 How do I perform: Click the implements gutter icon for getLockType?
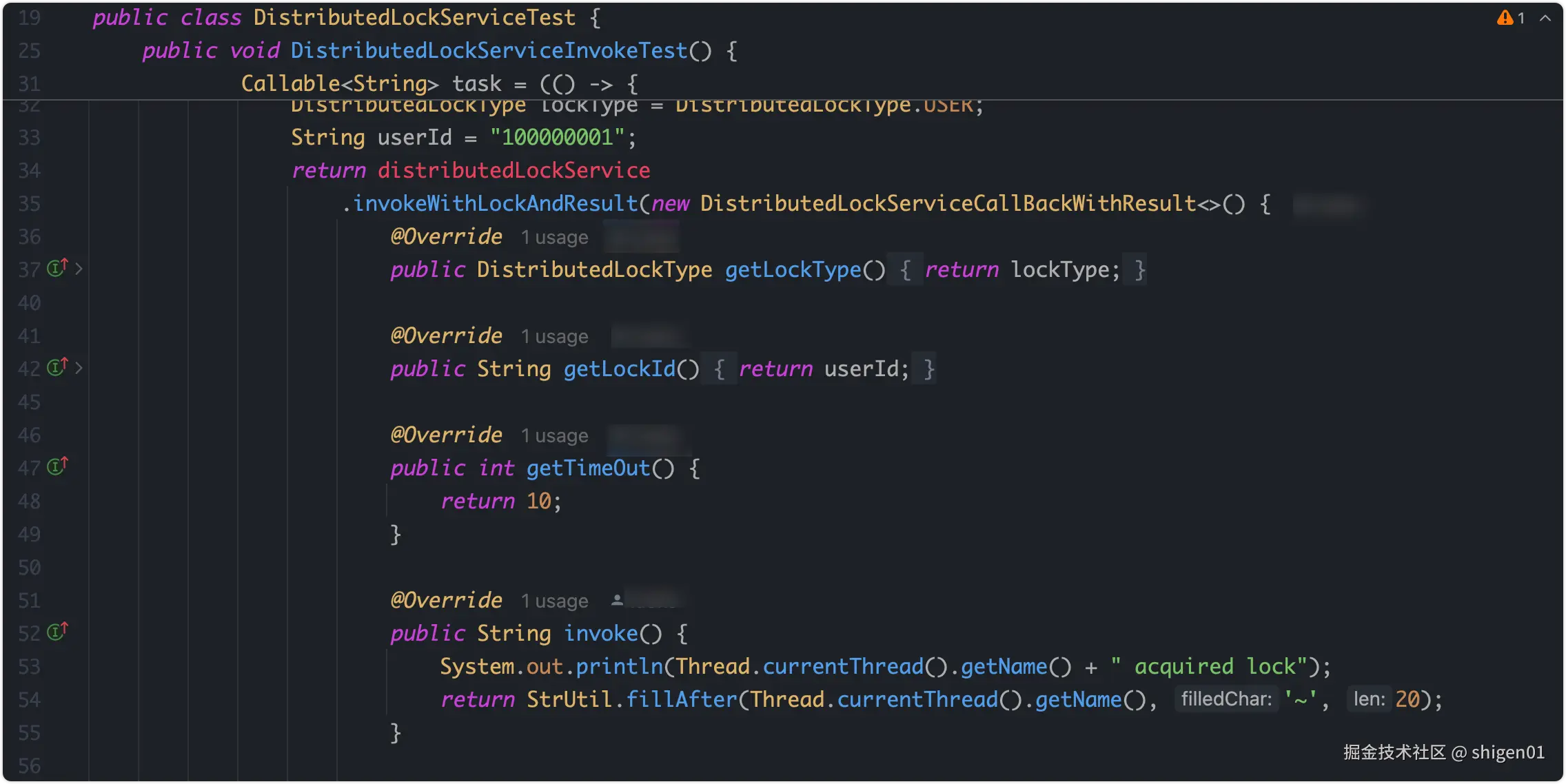point(57,267)
